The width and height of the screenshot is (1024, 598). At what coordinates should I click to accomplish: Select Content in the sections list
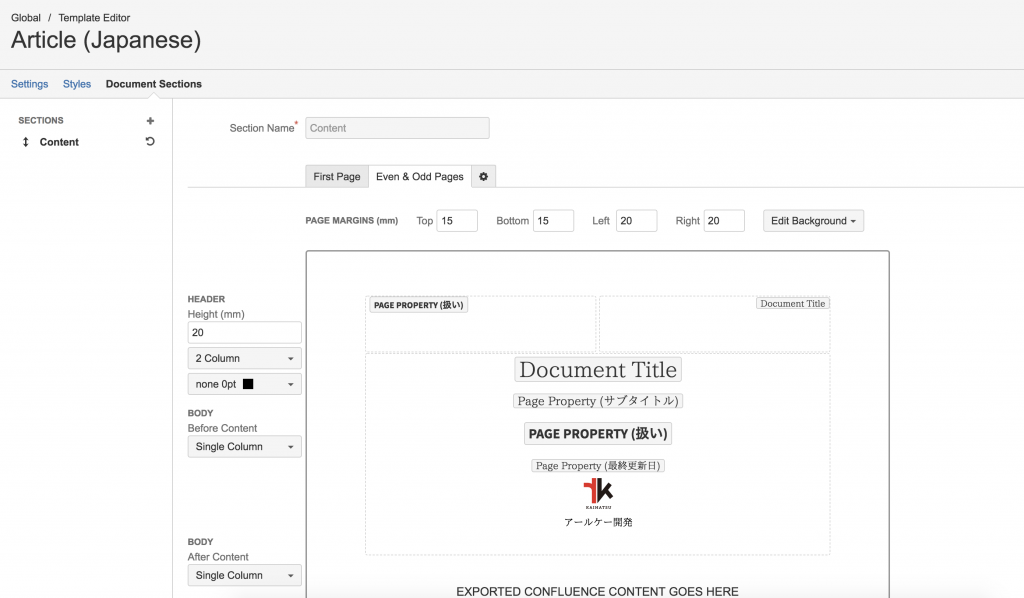coord(59,142)
